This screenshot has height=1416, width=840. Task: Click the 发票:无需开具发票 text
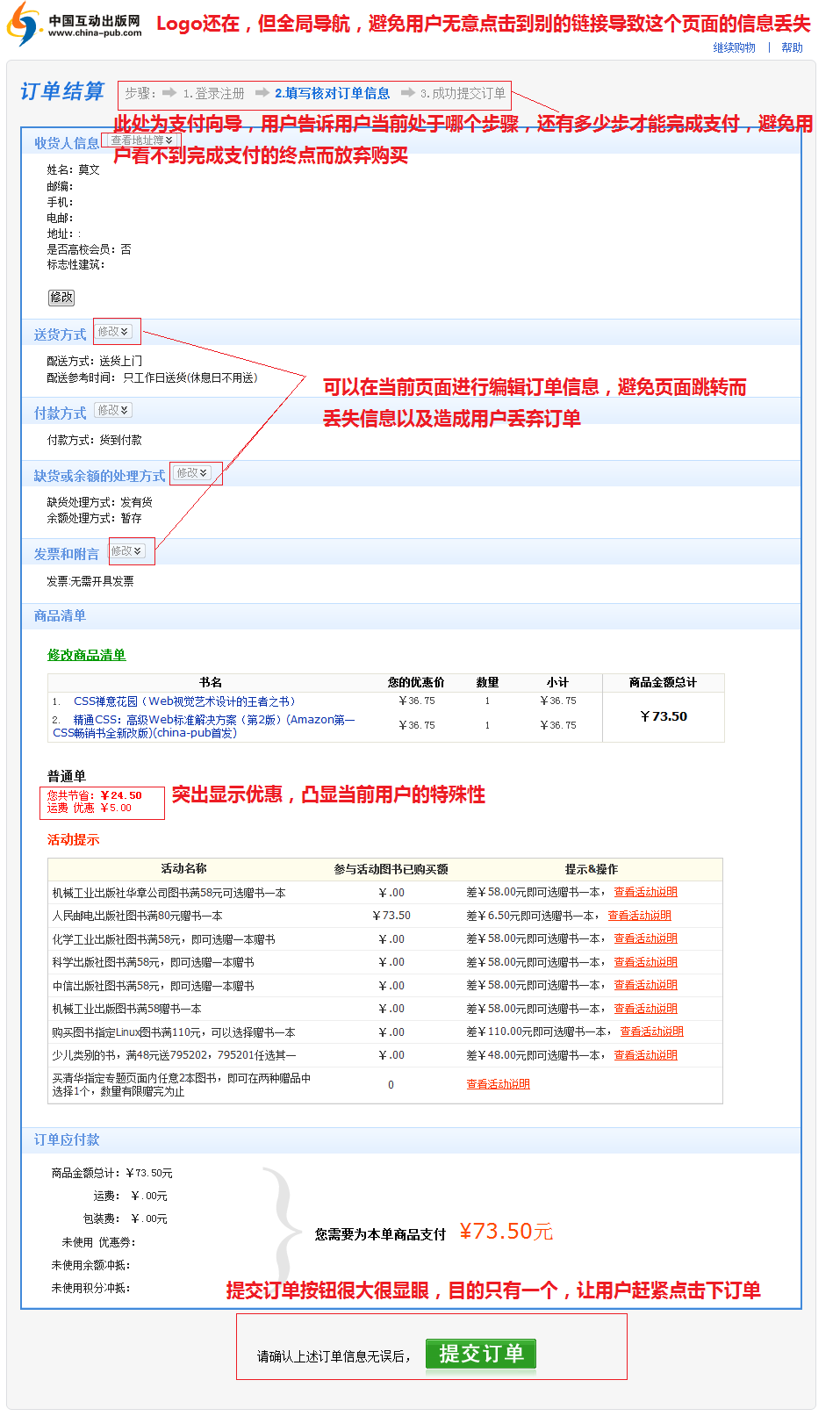[x=90, y=581]
